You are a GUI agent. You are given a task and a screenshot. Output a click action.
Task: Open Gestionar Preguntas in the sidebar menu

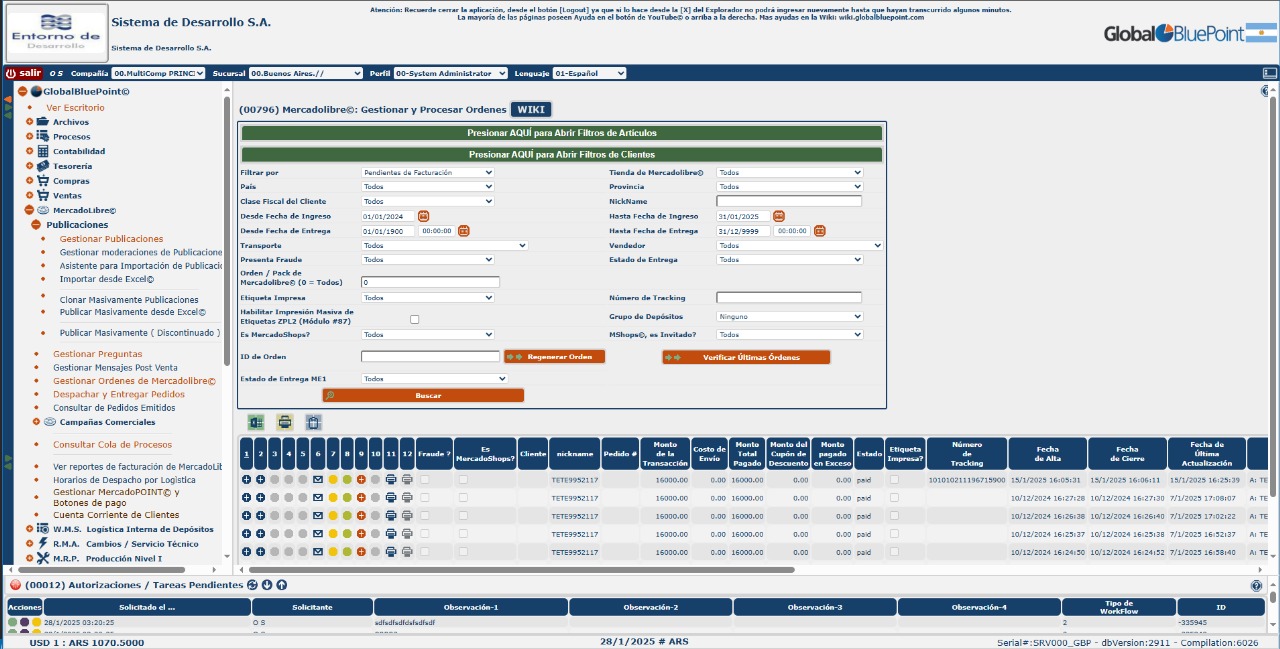tap(97, 354)
